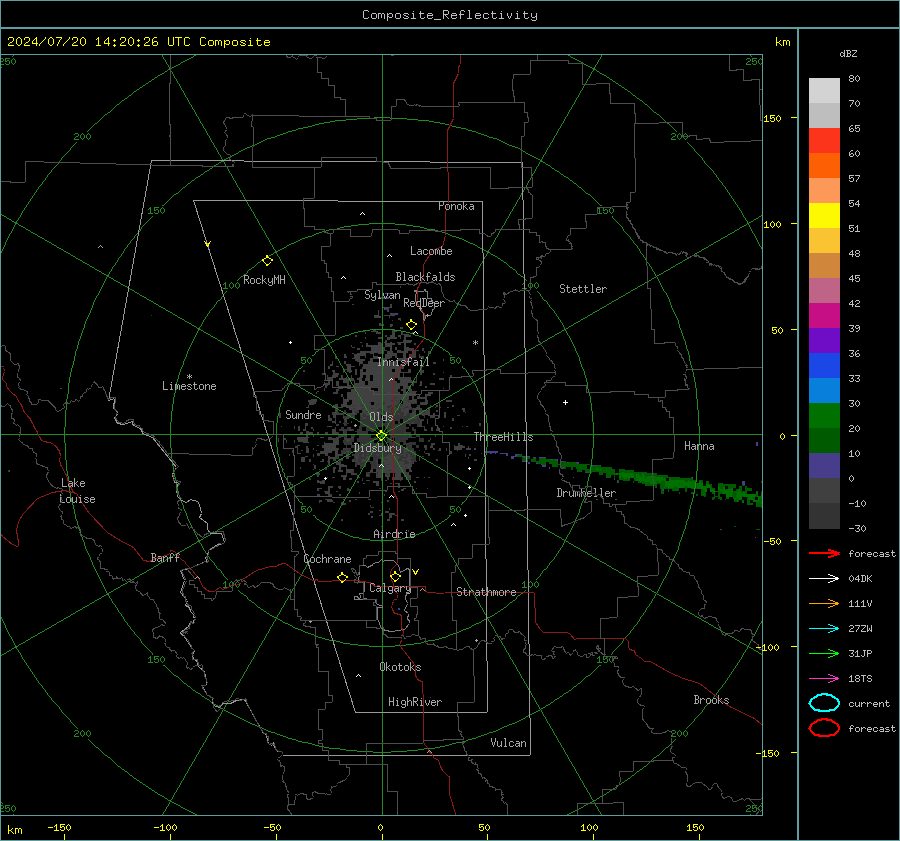Click the Strathmore town label
Image resolution: width=900 pixels, height=841 pixels.
point(486,592)
